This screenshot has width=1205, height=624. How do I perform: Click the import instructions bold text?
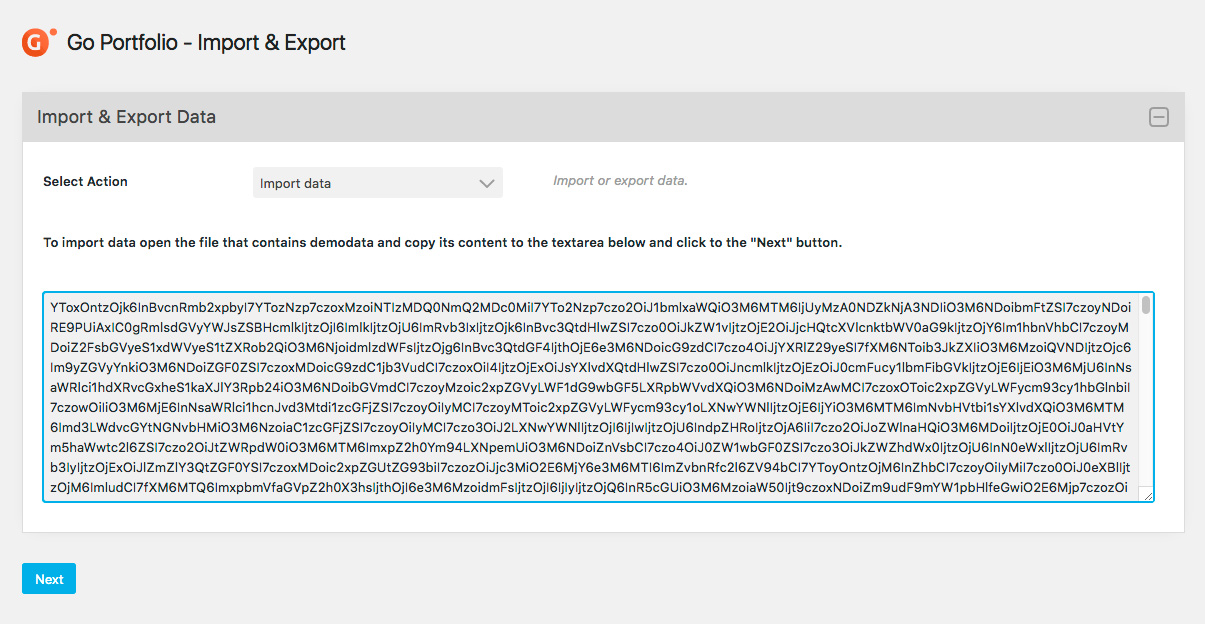click(x=442, y=243)
